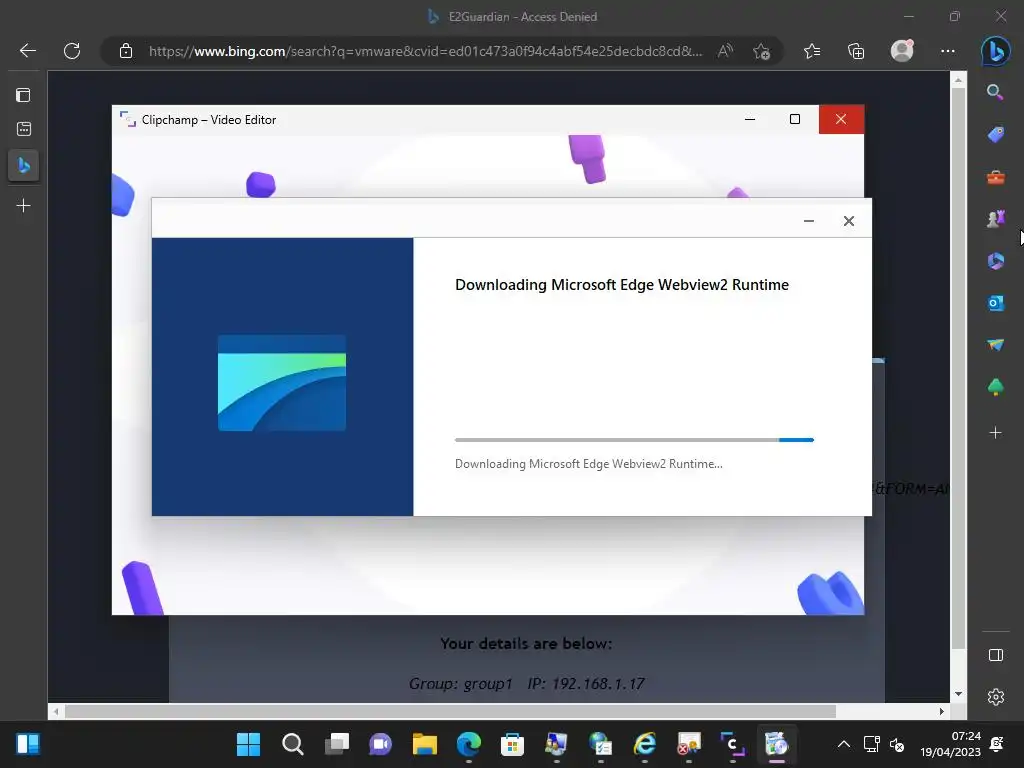
Task: Switch to Webview2 installer on taskbar
Action: [776, 744]
